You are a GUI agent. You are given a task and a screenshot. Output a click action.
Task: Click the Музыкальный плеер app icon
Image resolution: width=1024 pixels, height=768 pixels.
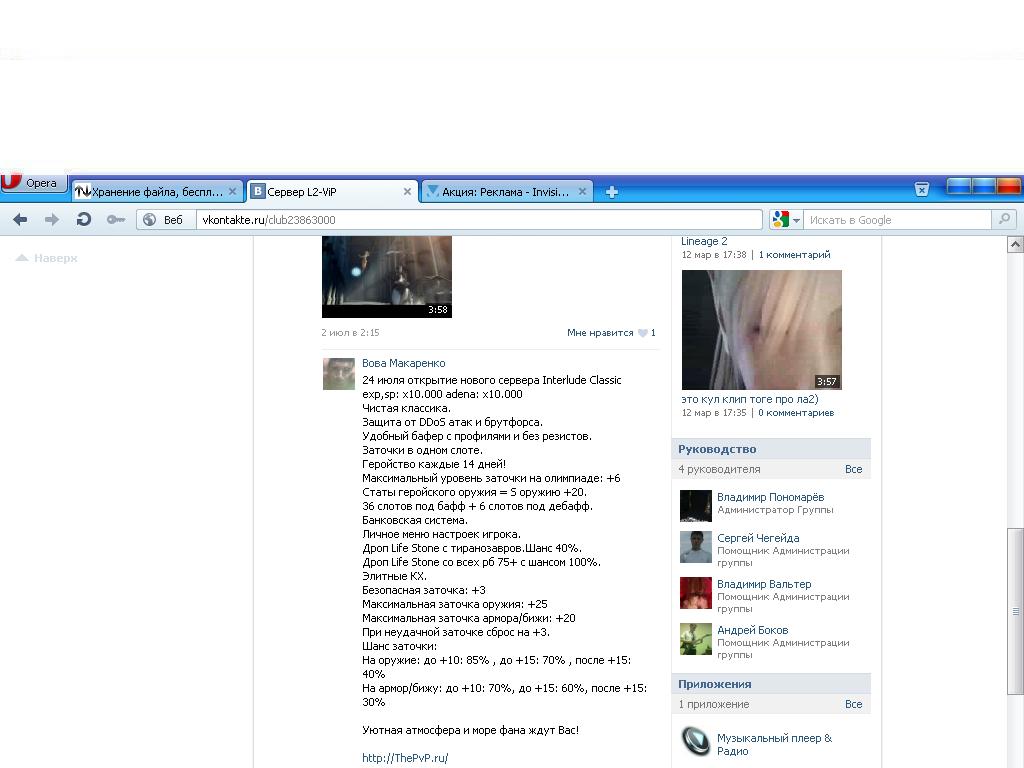(696, 741)
